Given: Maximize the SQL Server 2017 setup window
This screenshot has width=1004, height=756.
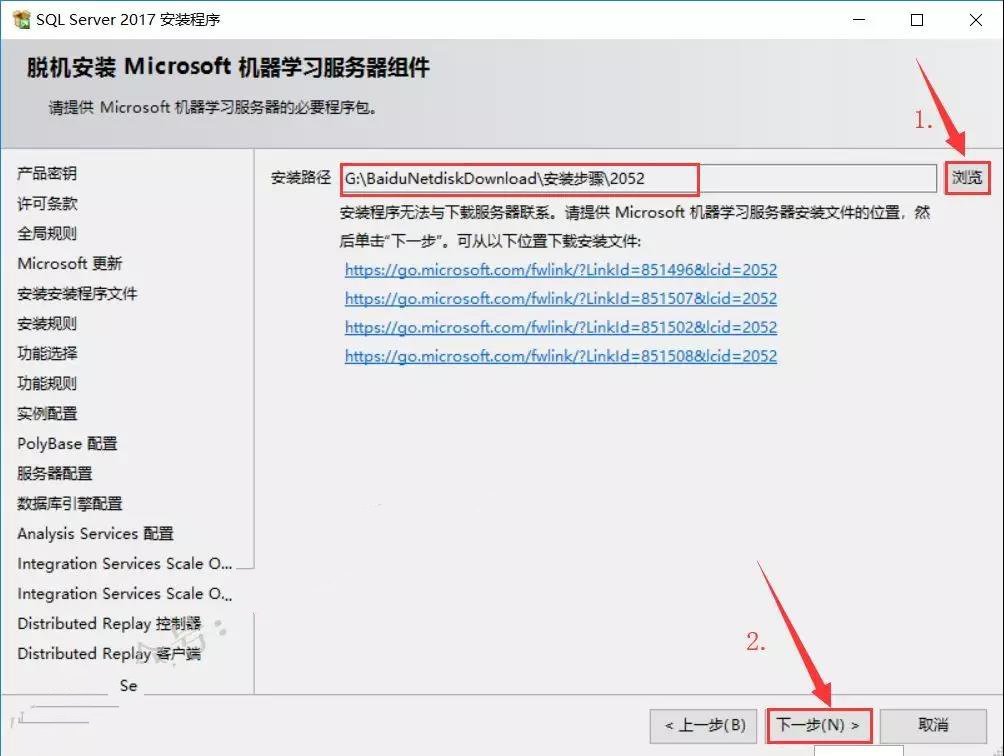Looking at the screenshot, I should 917,20.
